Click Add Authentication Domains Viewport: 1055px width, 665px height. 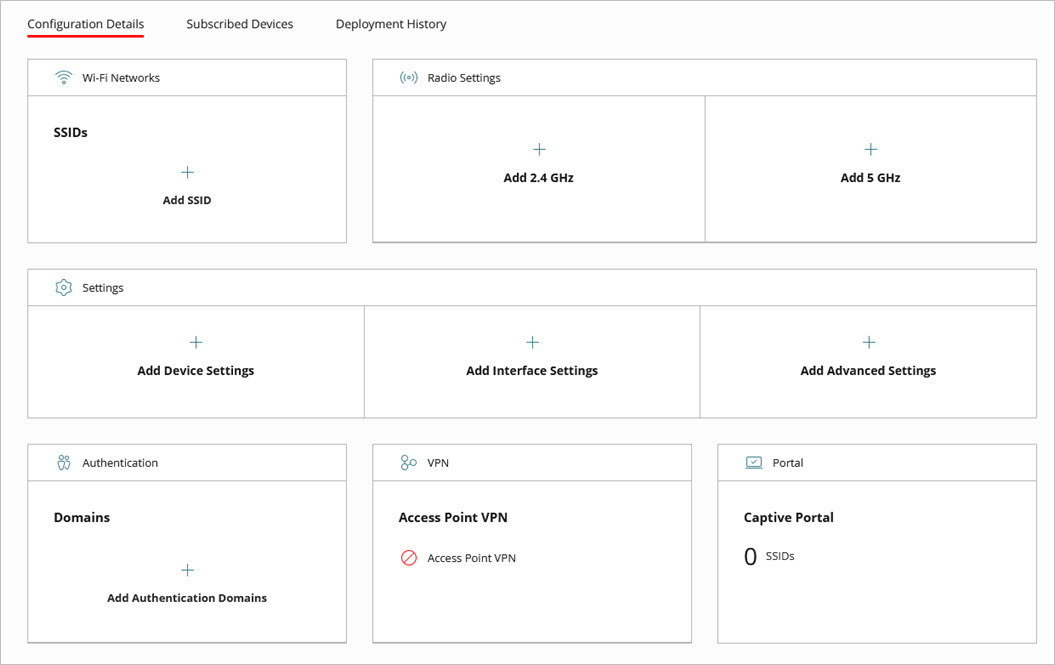(186, 597)
